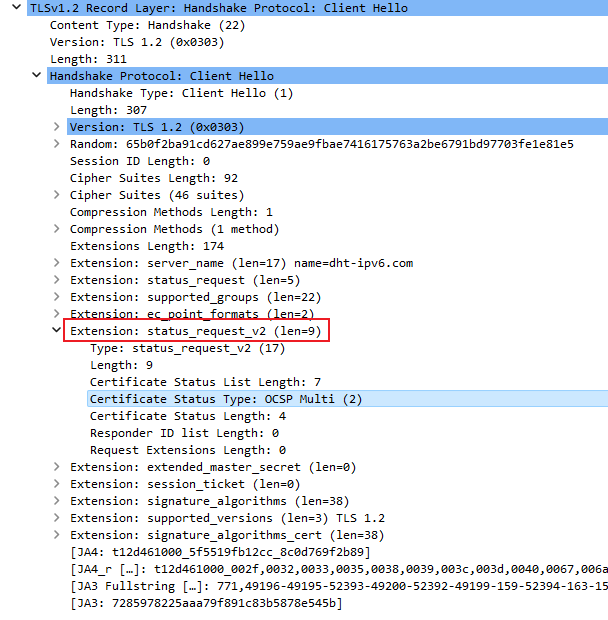This screenshot has height=620, width=608.
Task: Expand the Random field node
Action: coord(57,144)
